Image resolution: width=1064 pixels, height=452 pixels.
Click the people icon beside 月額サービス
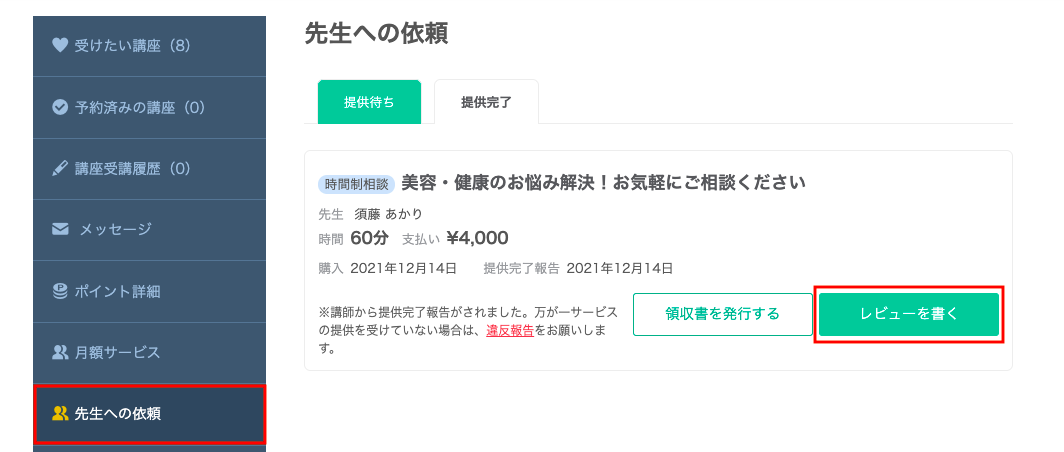[60, 352]
